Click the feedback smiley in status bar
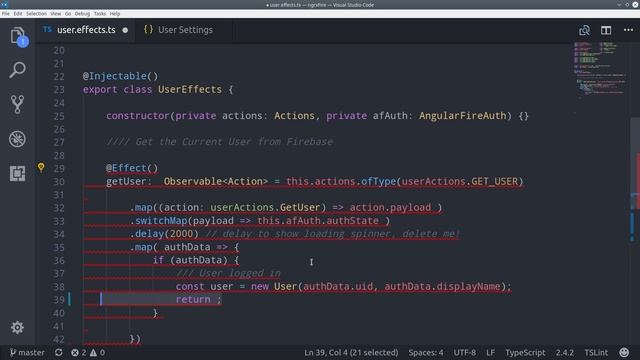 624,352
